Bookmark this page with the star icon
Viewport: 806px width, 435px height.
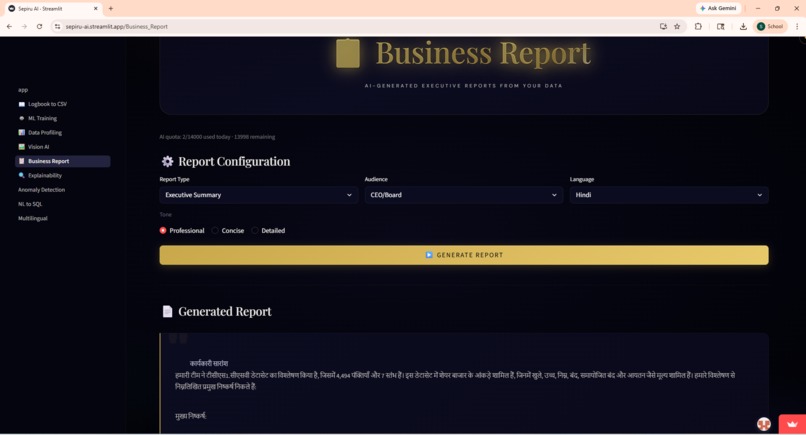click(x=677, y=26)
